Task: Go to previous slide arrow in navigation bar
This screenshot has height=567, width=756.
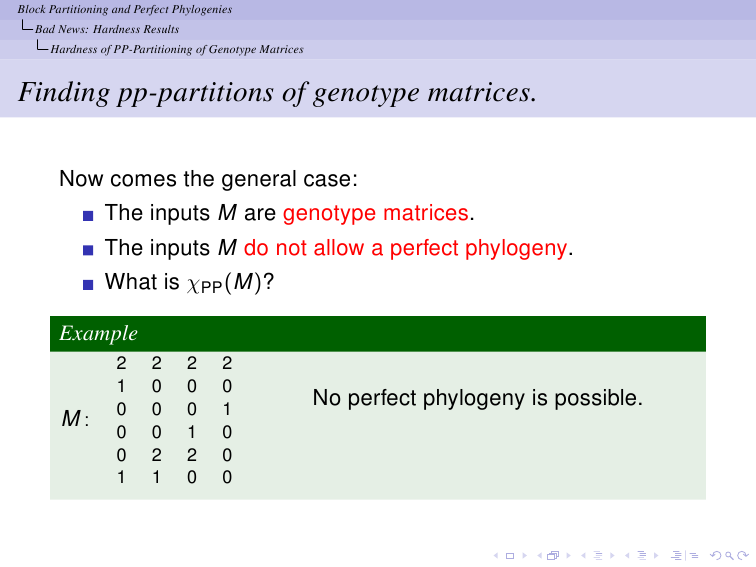Action: click(x=496, y=556)
